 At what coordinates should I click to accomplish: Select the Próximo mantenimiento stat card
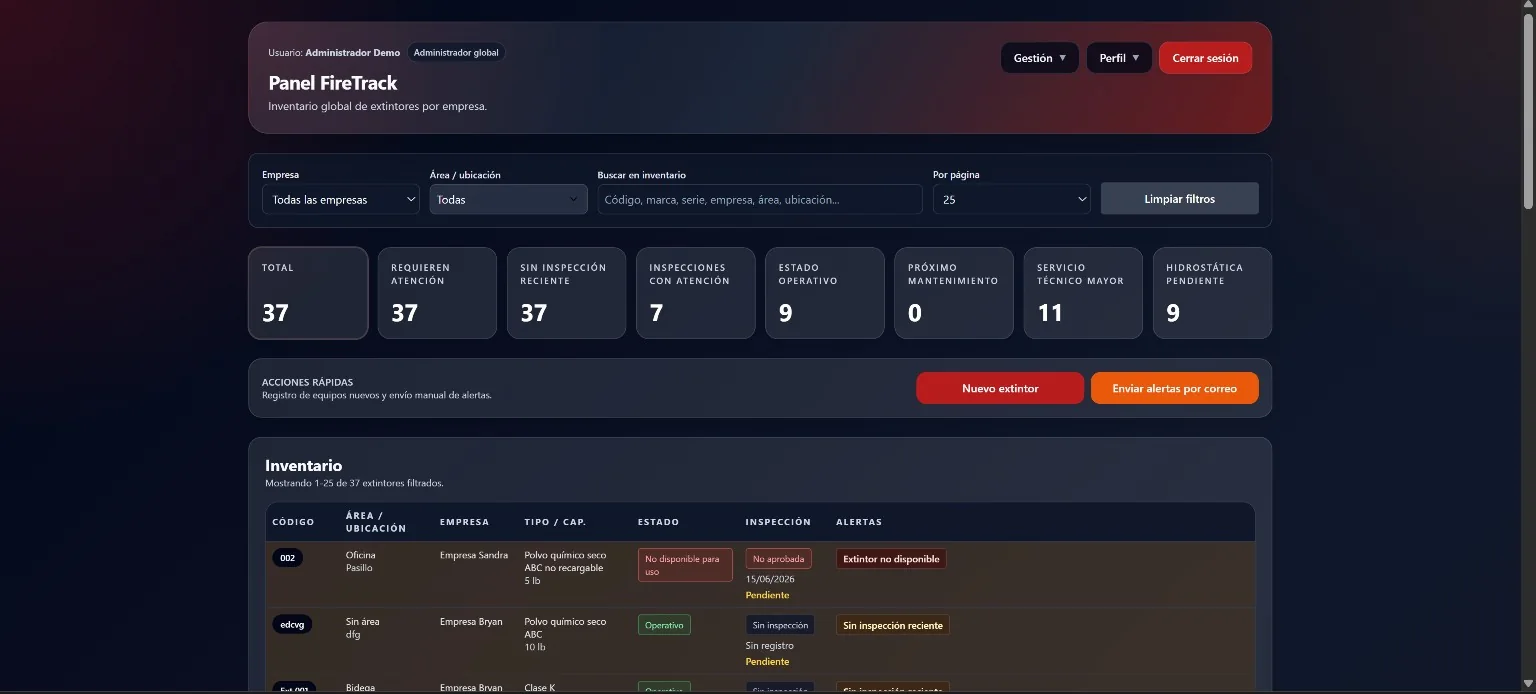(954, 293)
